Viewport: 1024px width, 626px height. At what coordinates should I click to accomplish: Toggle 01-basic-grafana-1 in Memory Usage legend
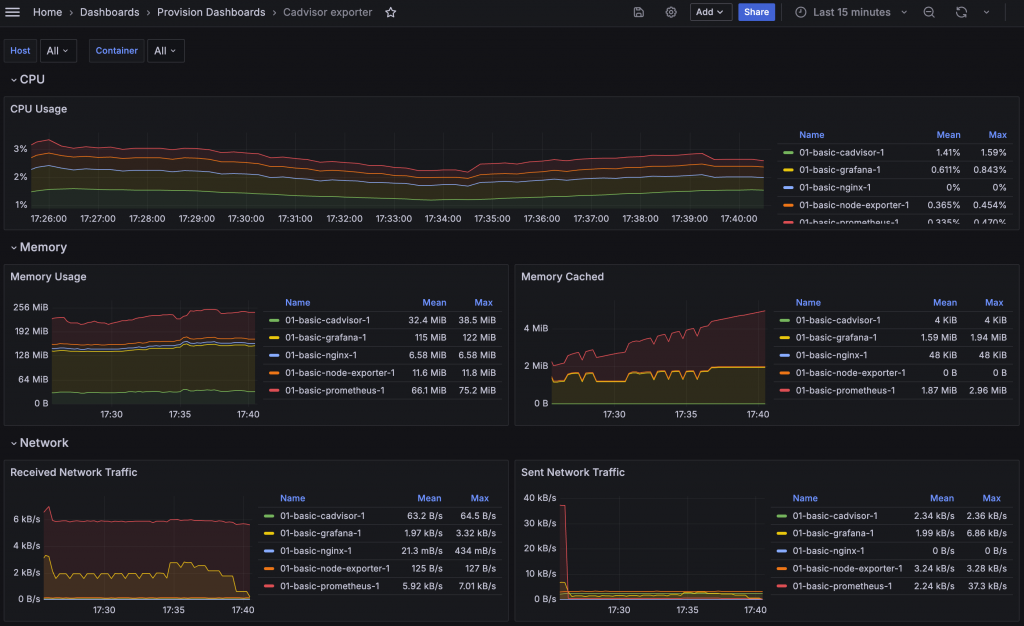click(x=325, y=337)
